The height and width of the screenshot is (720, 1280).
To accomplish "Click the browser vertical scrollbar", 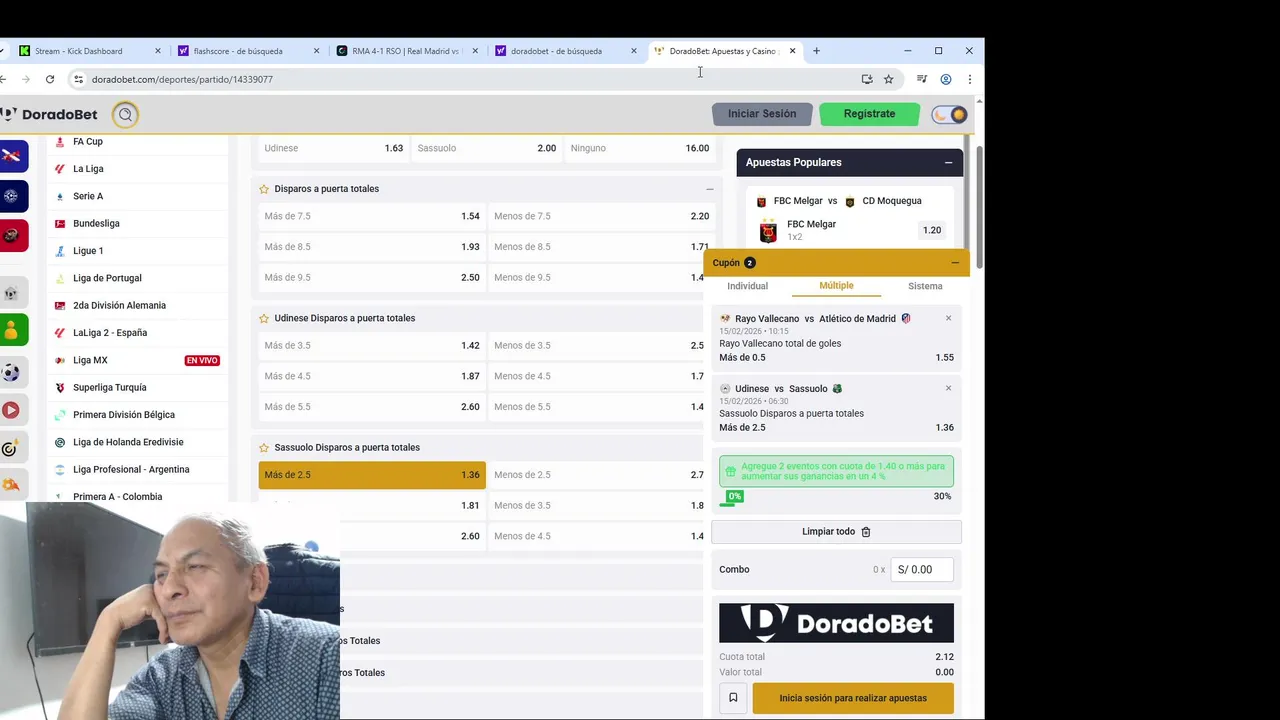I will [979, 205].
